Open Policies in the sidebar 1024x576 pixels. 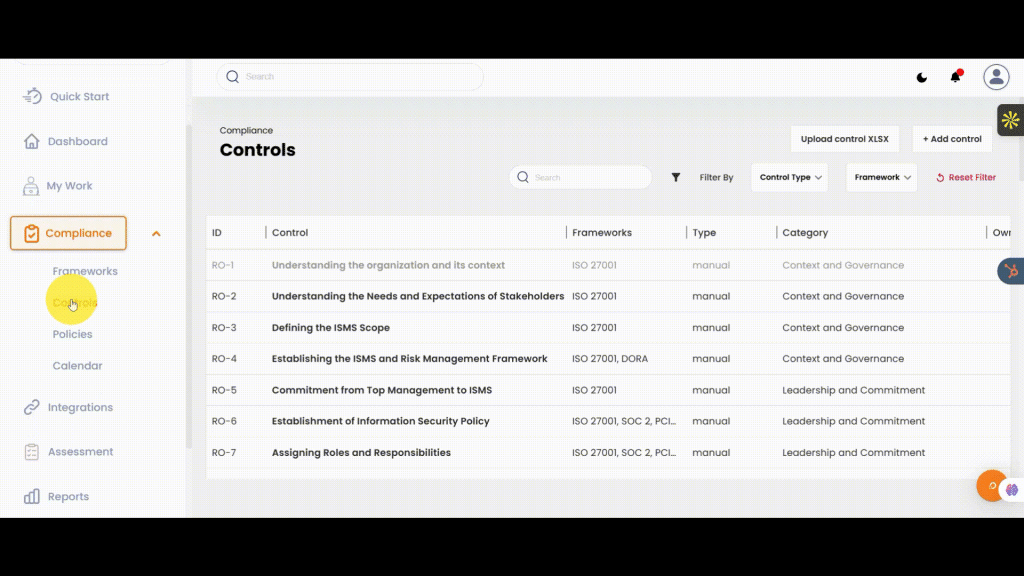pos(72,334)
